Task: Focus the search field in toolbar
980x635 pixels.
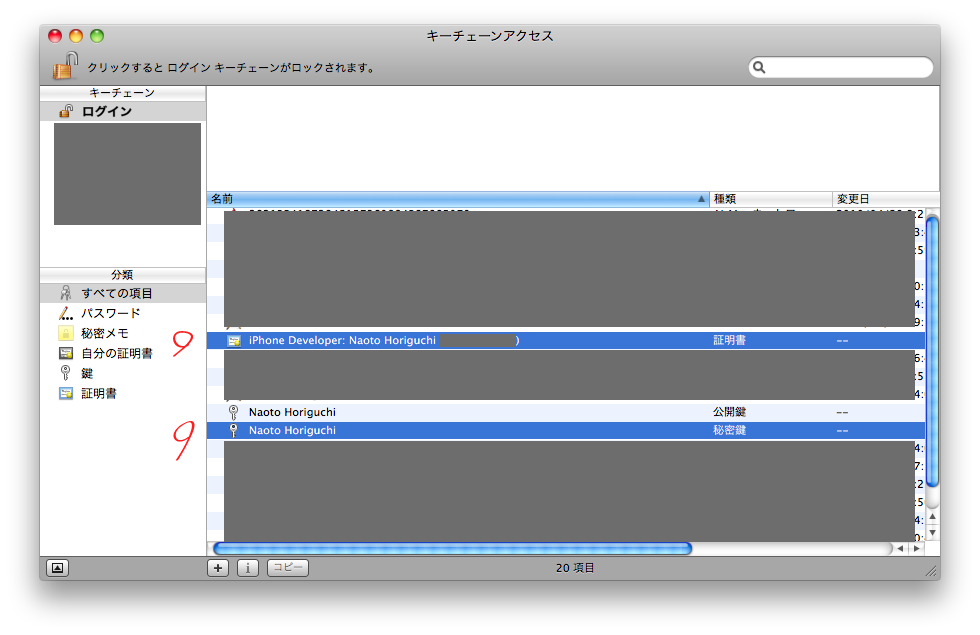Action: [x=841, y=67]
